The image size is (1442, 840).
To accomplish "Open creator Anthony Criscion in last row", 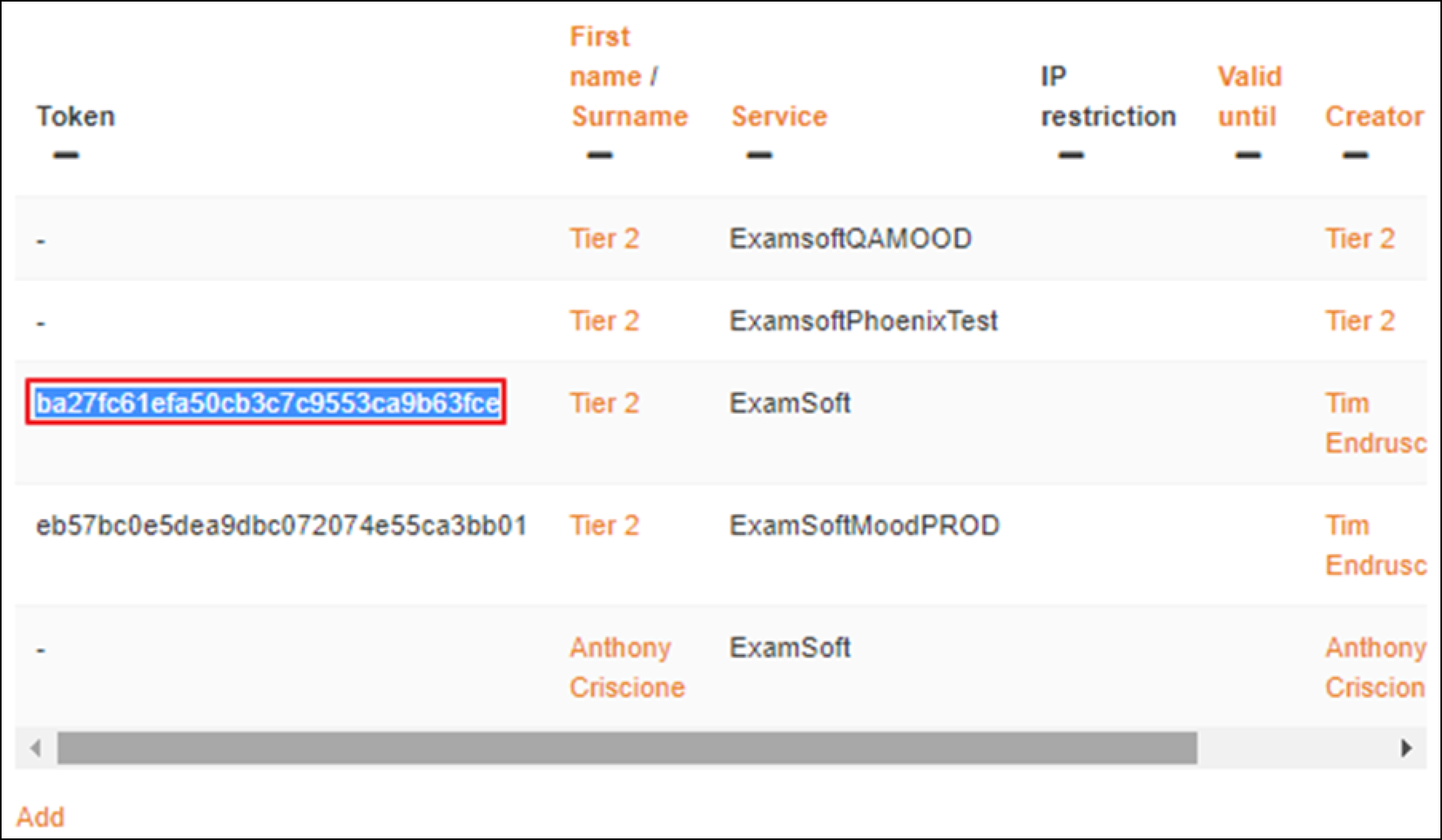I will (1376, 668).
